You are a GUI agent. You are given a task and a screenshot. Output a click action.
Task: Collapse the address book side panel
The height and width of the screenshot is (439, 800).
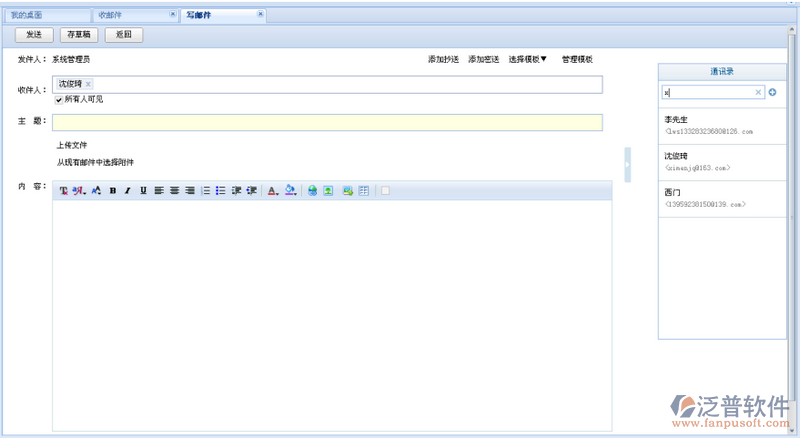coord(627,165)
